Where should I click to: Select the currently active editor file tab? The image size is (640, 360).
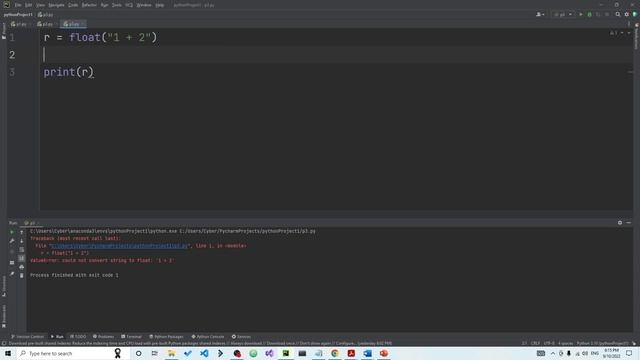tap(73, 24)
